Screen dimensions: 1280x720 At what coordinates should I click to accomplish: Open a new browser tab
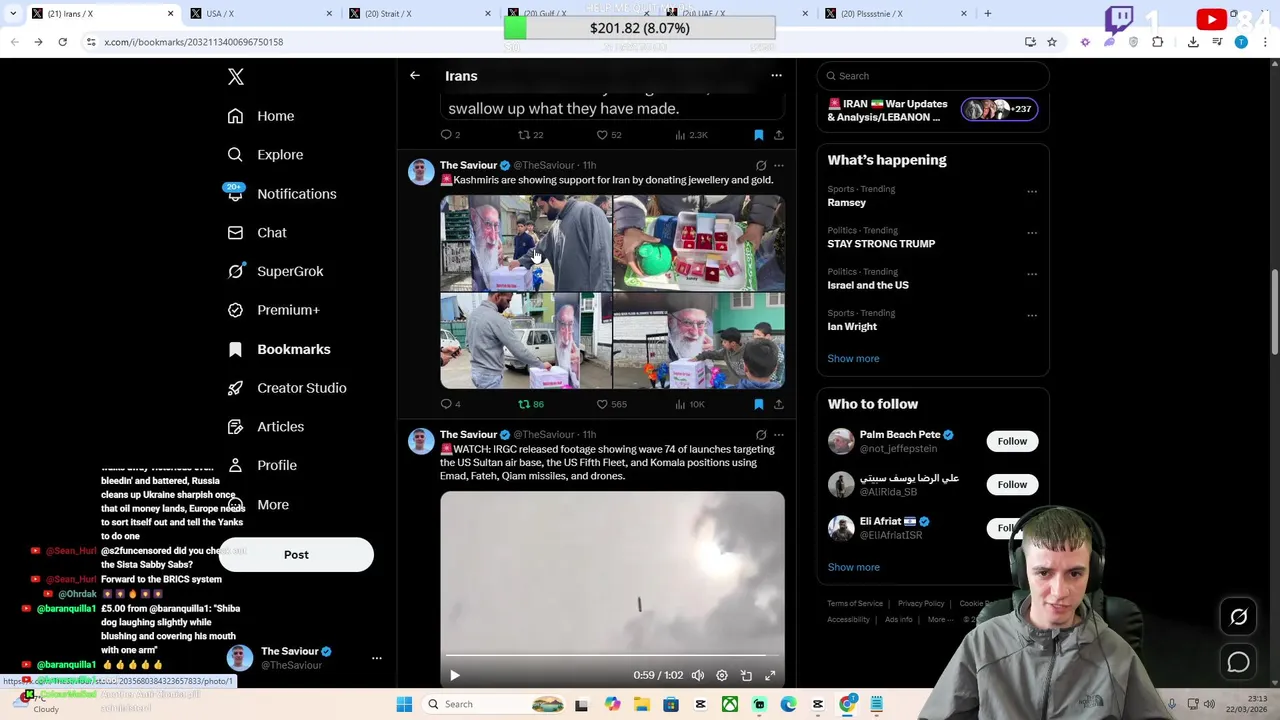[988, 14]
